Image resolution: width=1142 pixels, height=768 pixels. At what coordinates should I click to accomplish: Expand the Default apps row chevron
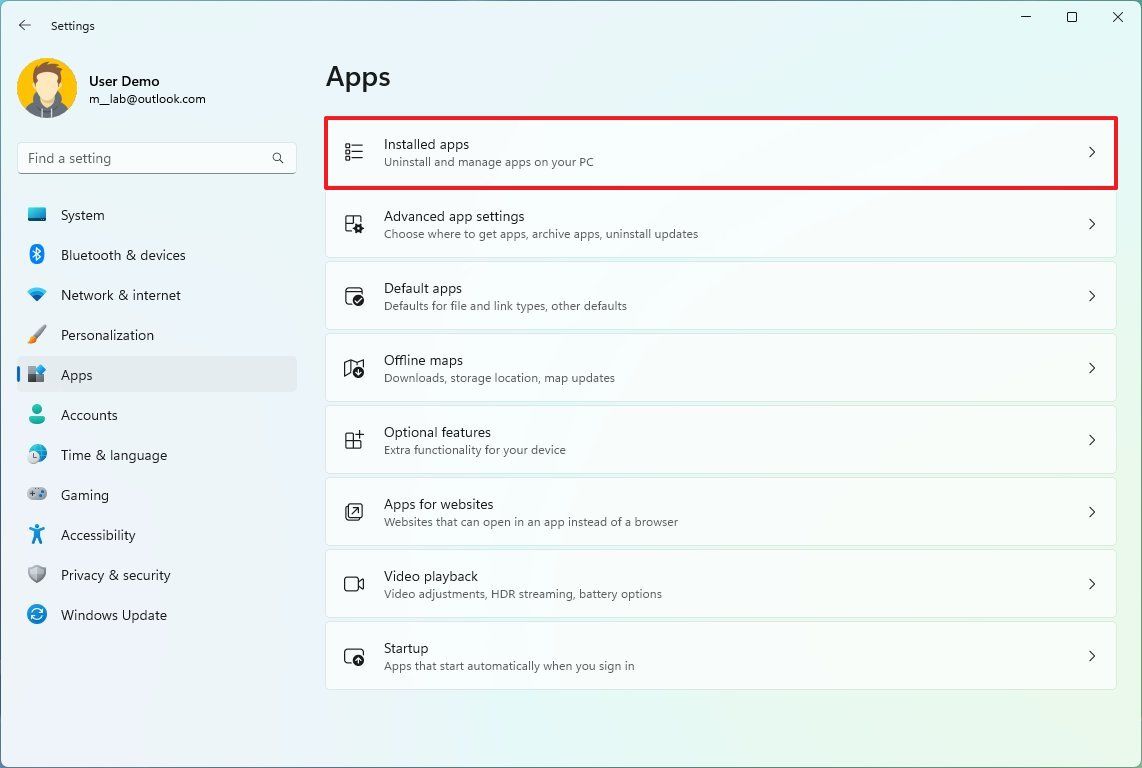[x=1091, y=296]
